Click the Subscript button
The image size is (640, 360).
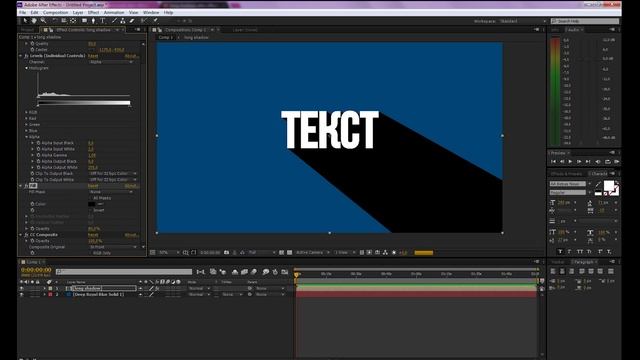[609, 252]
